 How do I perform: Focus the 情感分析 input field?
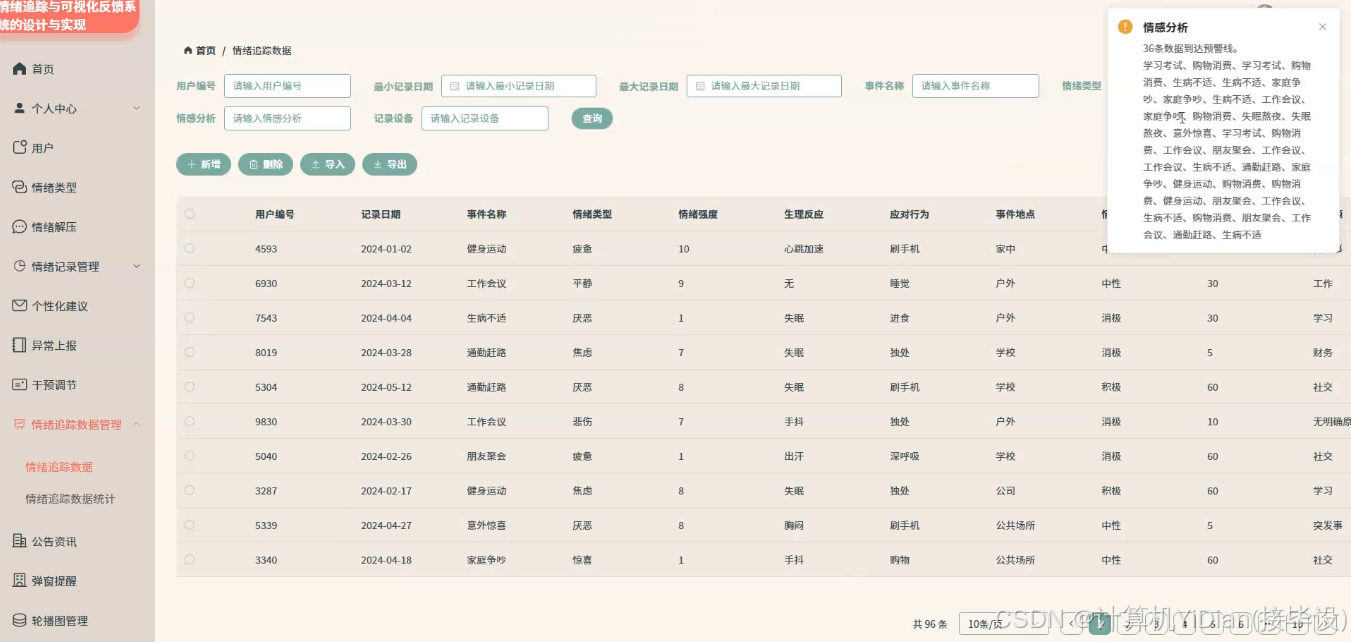pyautogui.click(x=287, y=118)
